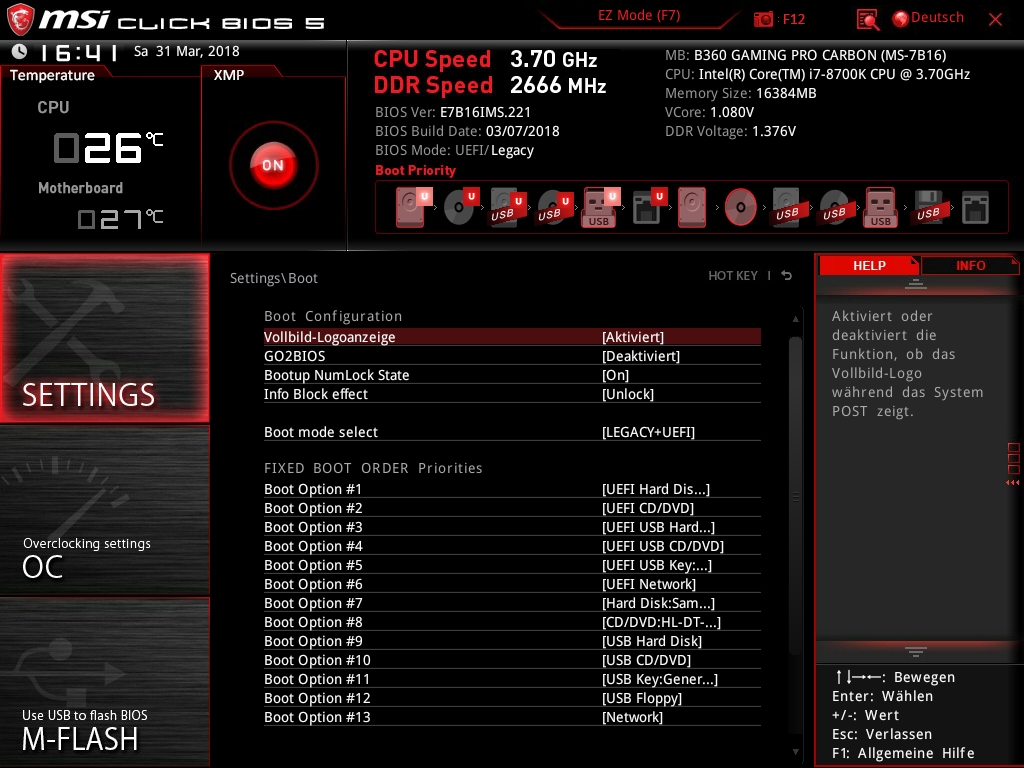Toggle Vollbild-Logoanzeige [Aktiviert] setting

(512, 337)
